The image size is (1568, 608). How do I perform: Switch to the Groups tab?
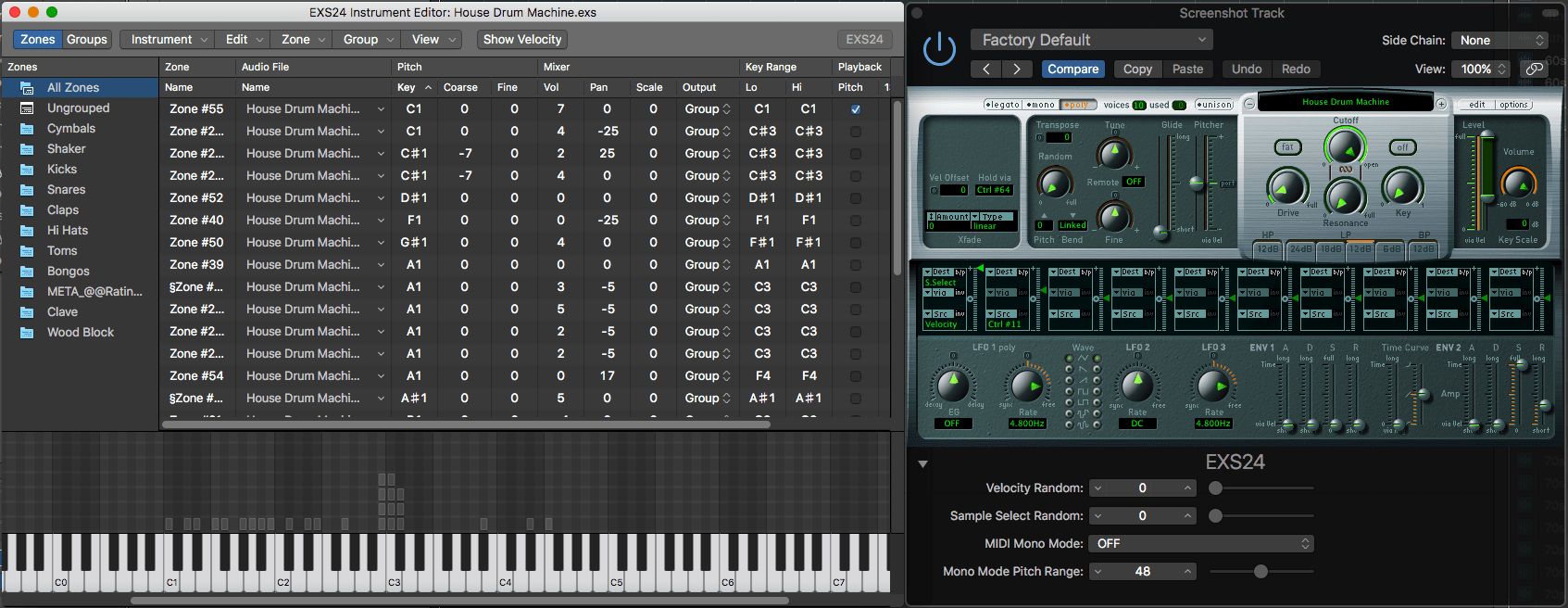(87, 39)
